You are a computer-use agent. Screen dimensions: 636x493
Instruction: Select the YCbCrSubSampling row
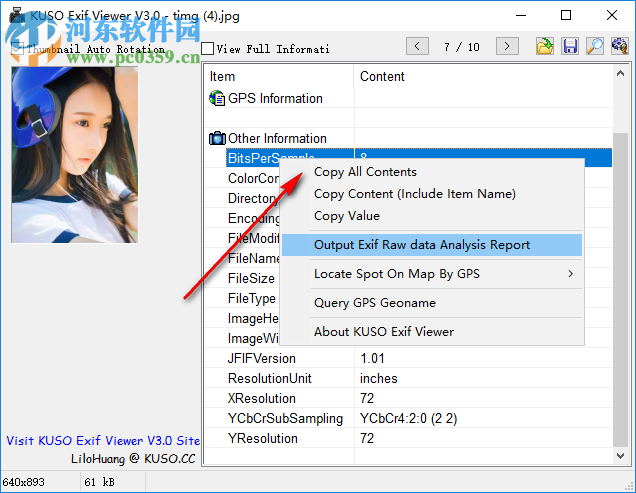tap(408, 418)
